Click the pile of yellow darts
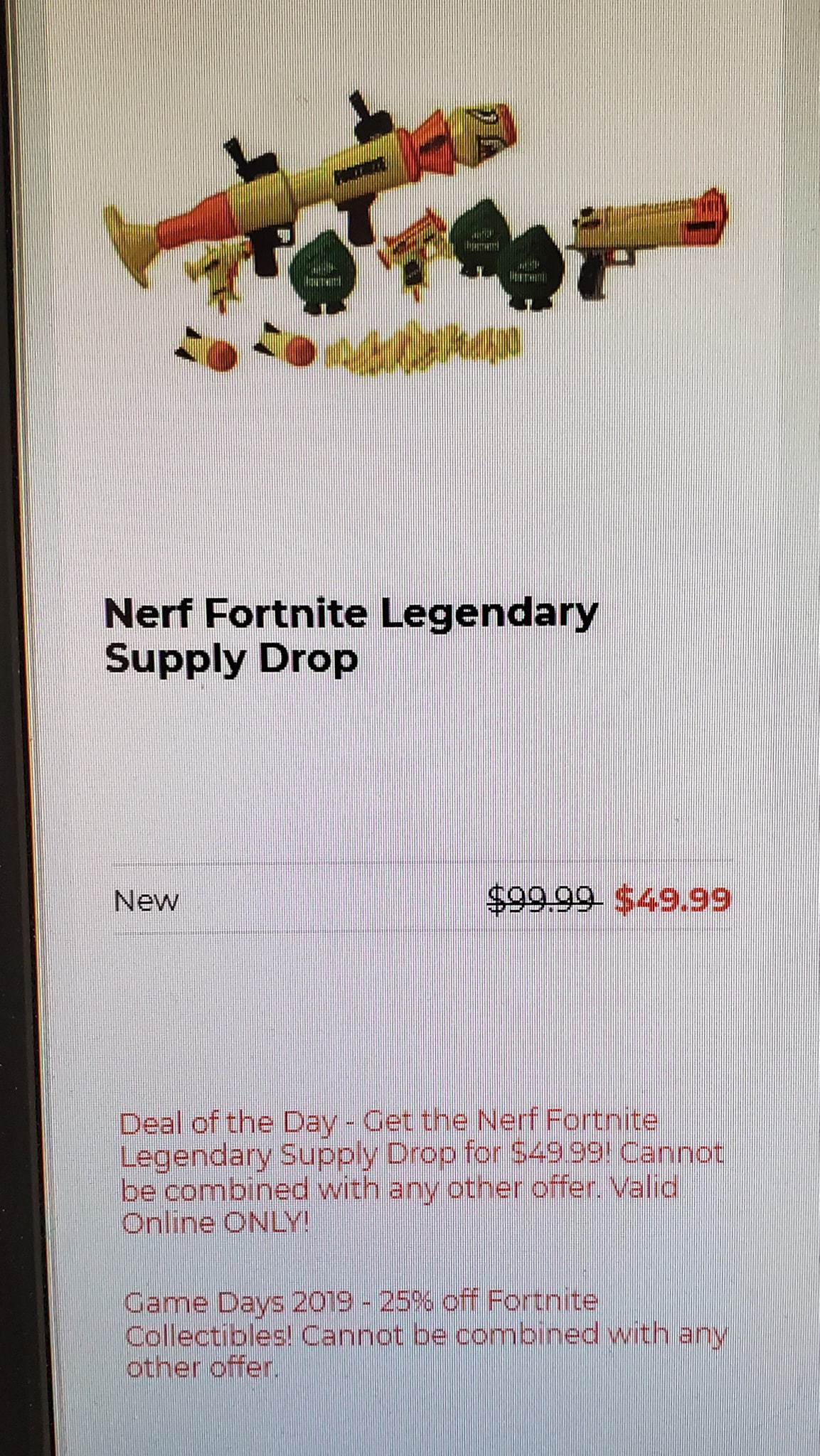 pyautogui.click(x=424, y=347)
